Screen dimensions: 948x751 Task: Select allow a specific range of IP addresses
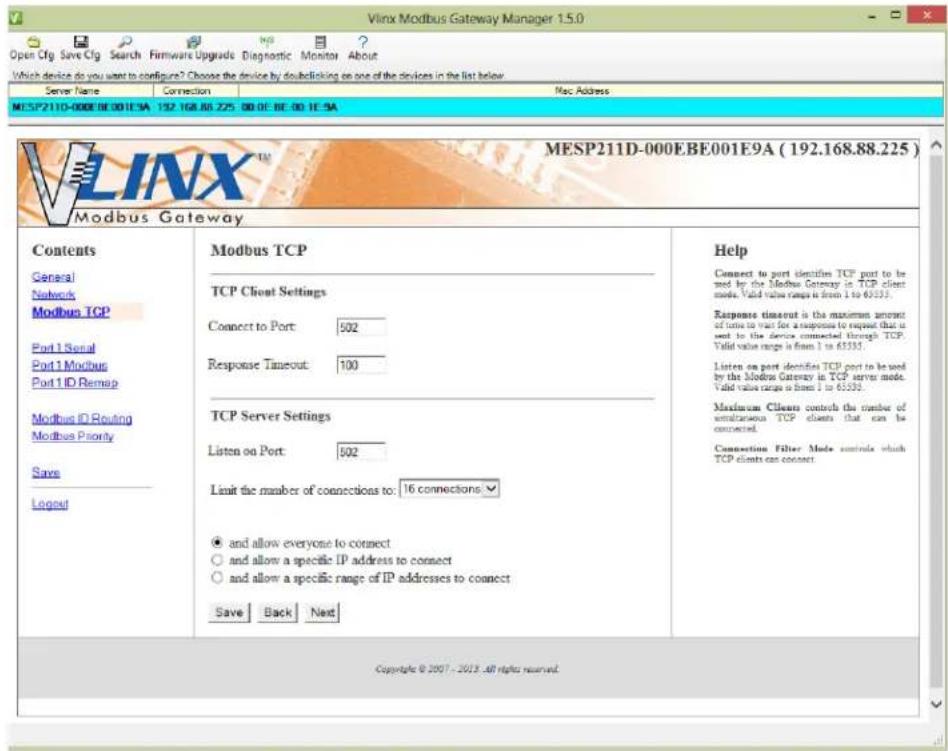[x=217, y=577]
